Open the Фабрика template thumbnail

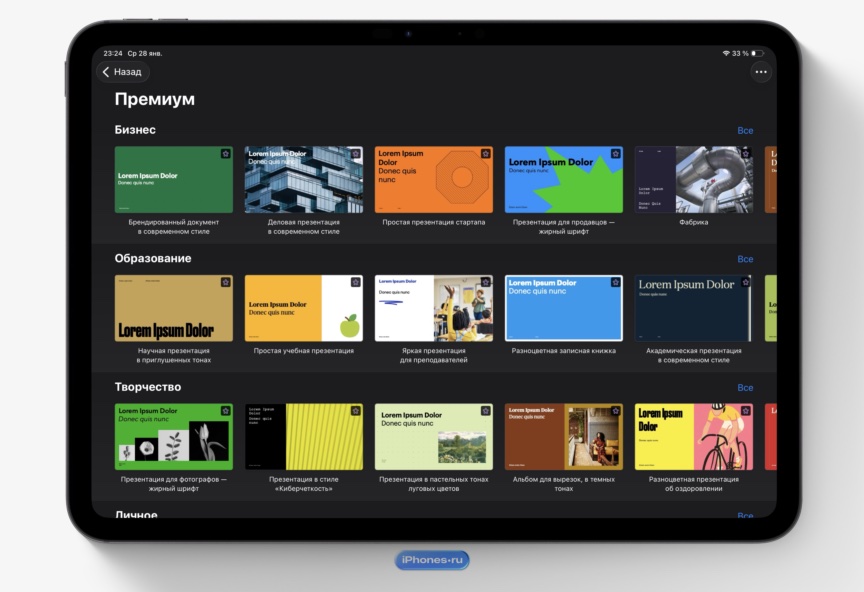coord(694,180)
